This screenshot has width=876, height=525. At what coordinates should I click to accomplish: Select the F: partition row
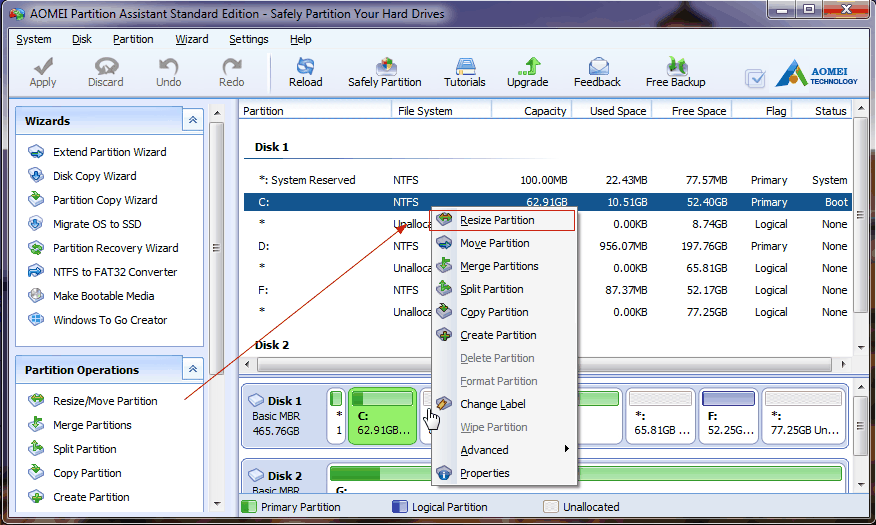pos(548,290)
